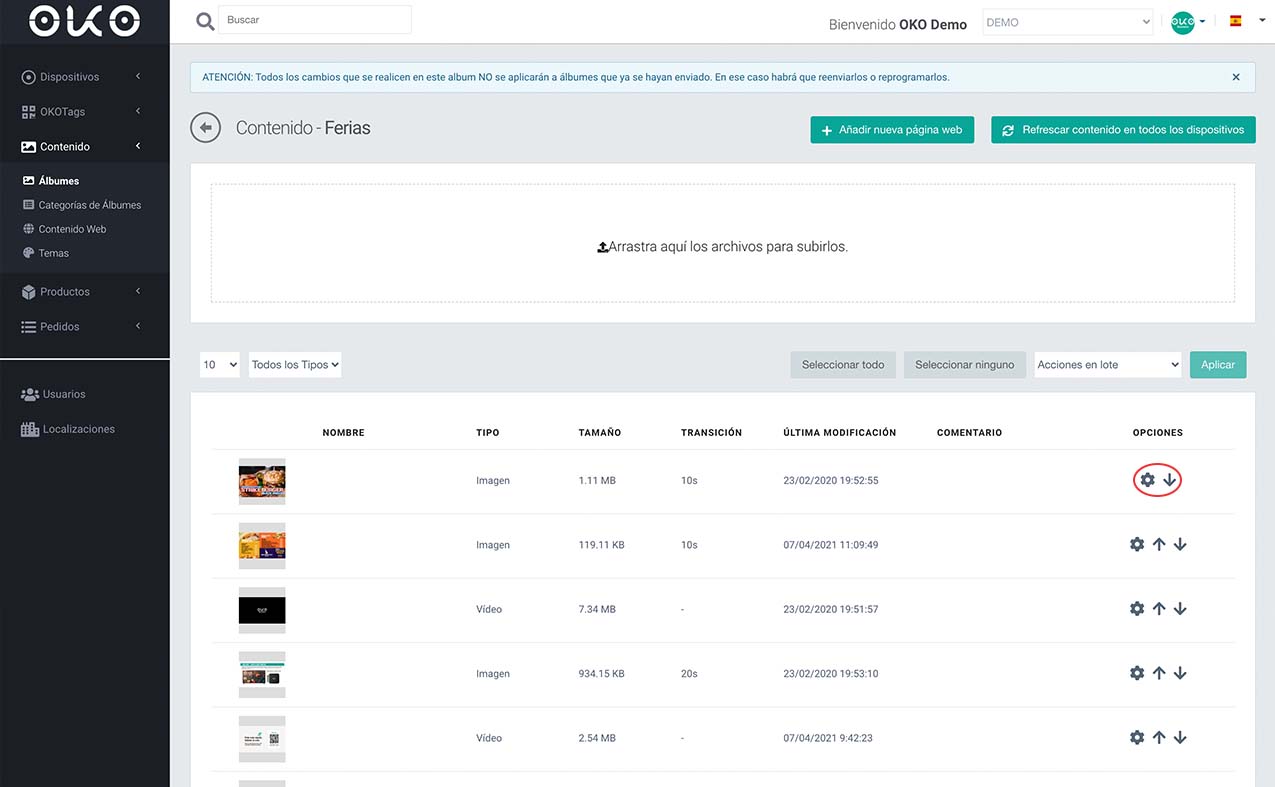Move the 934.15 KB image down

(1180, 674)
